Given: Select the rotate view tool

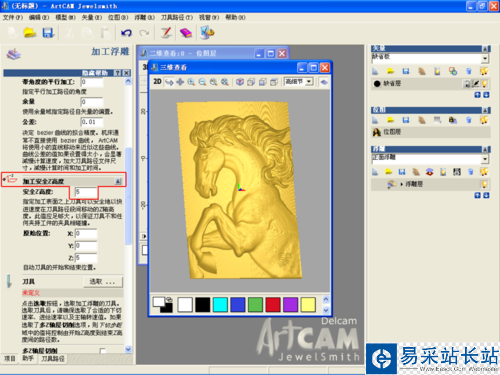Looking at the screenshot, I should pos(169,82).
